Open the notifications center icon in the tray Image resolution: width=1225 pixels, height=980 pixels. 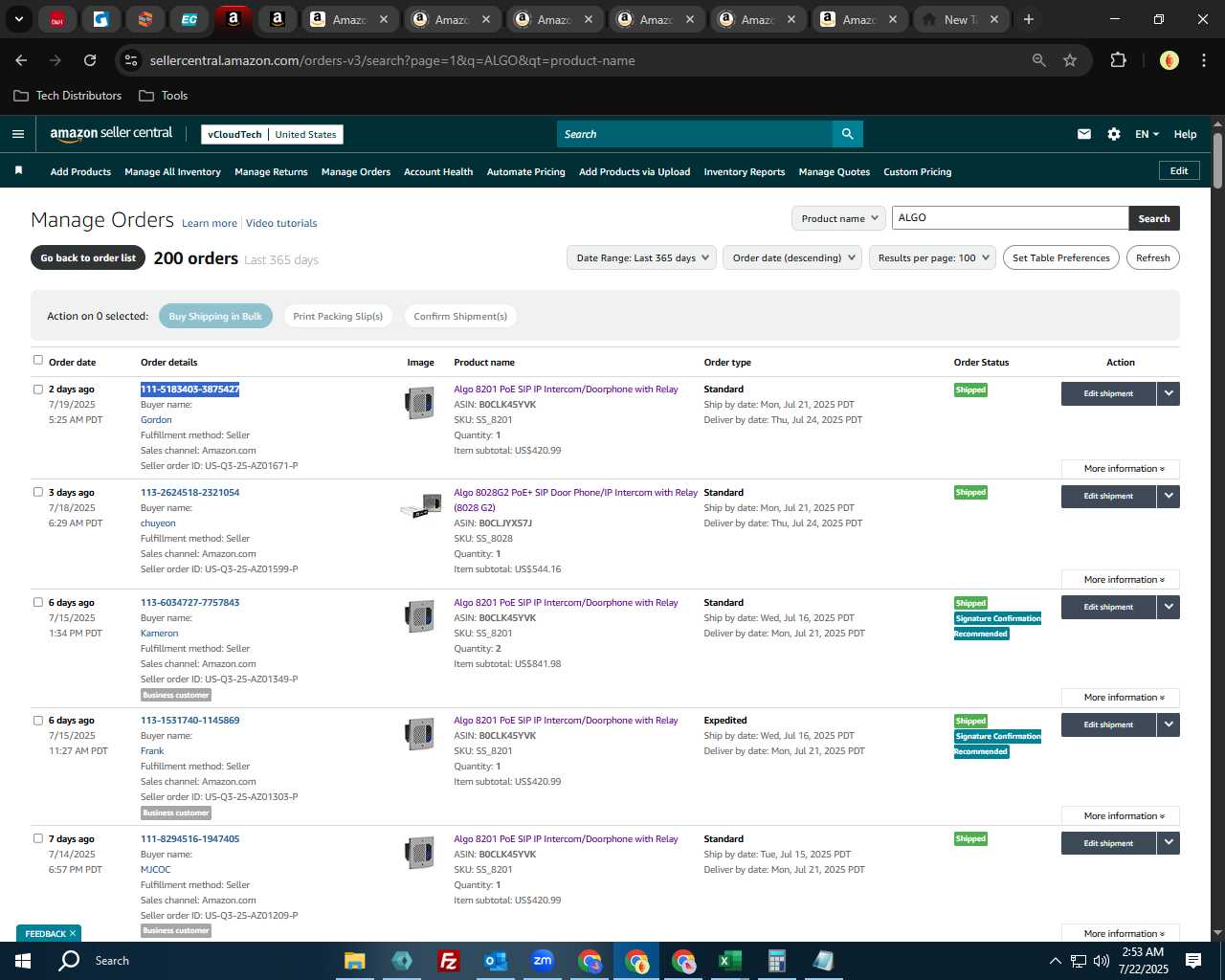(x=1193, y=961)
